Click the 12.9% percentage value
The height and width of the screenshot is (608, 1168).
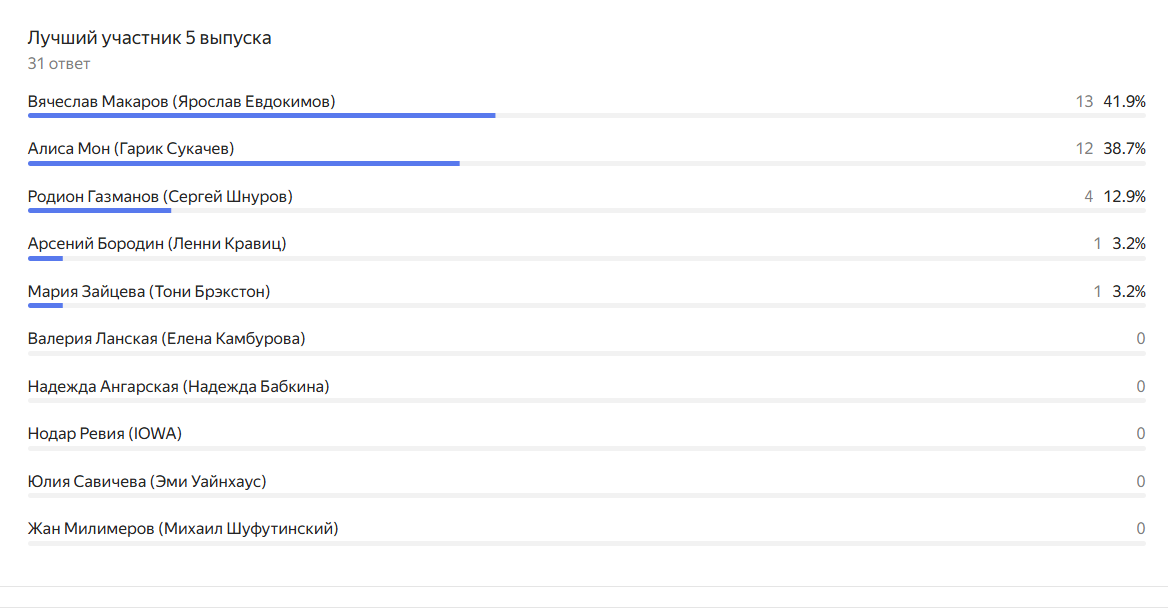1124,197
